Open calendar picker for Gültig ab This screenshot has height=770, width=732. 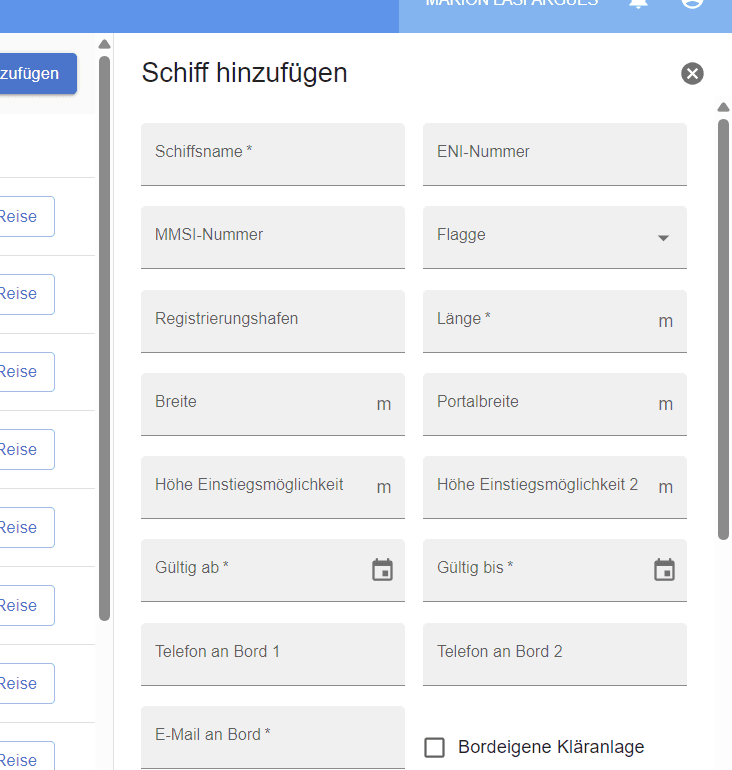coord(382,570)
